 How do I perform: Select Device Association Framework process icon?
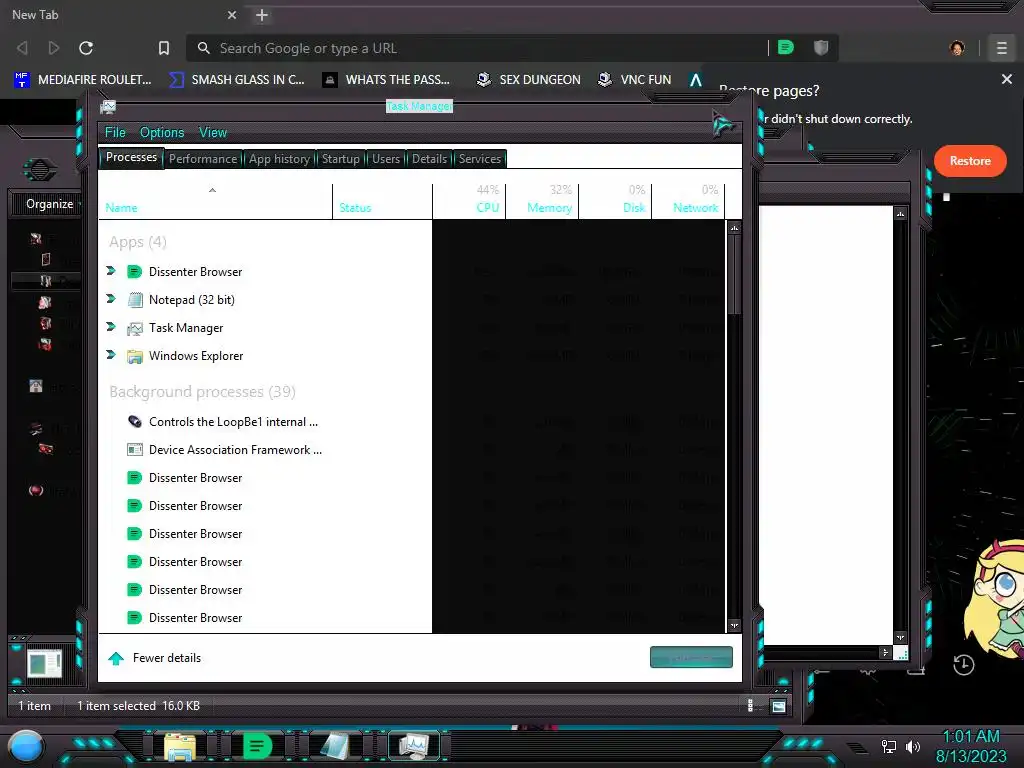coord(135,450)
